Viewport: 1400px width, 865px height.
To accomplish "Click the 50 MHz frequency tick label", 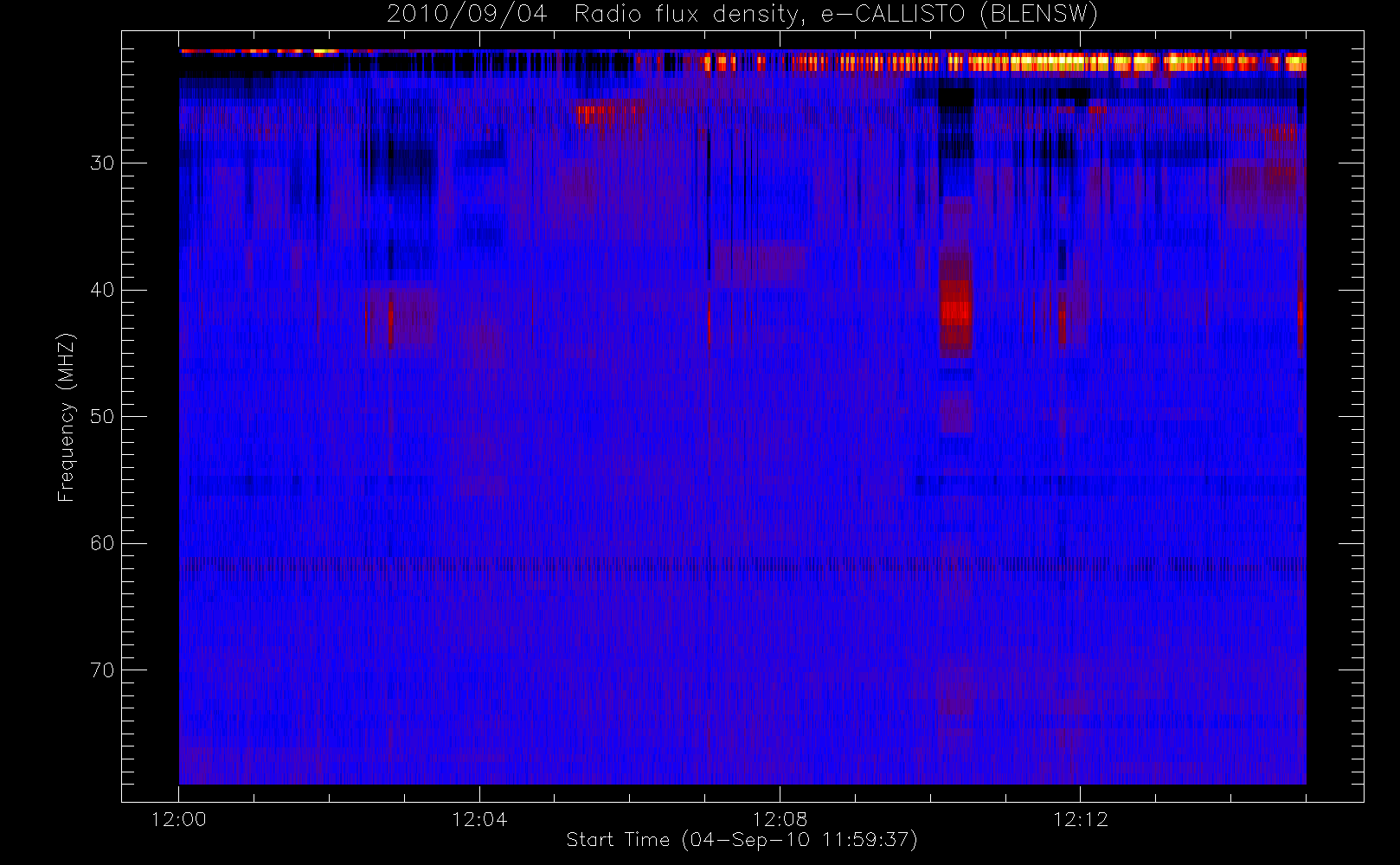I will pyautogui.click(x=102, y=417).
